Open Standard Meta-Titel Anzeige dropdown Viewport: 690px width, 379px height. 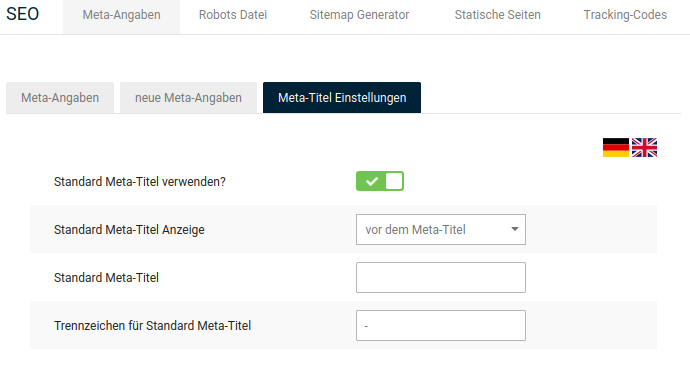point(440,229)
